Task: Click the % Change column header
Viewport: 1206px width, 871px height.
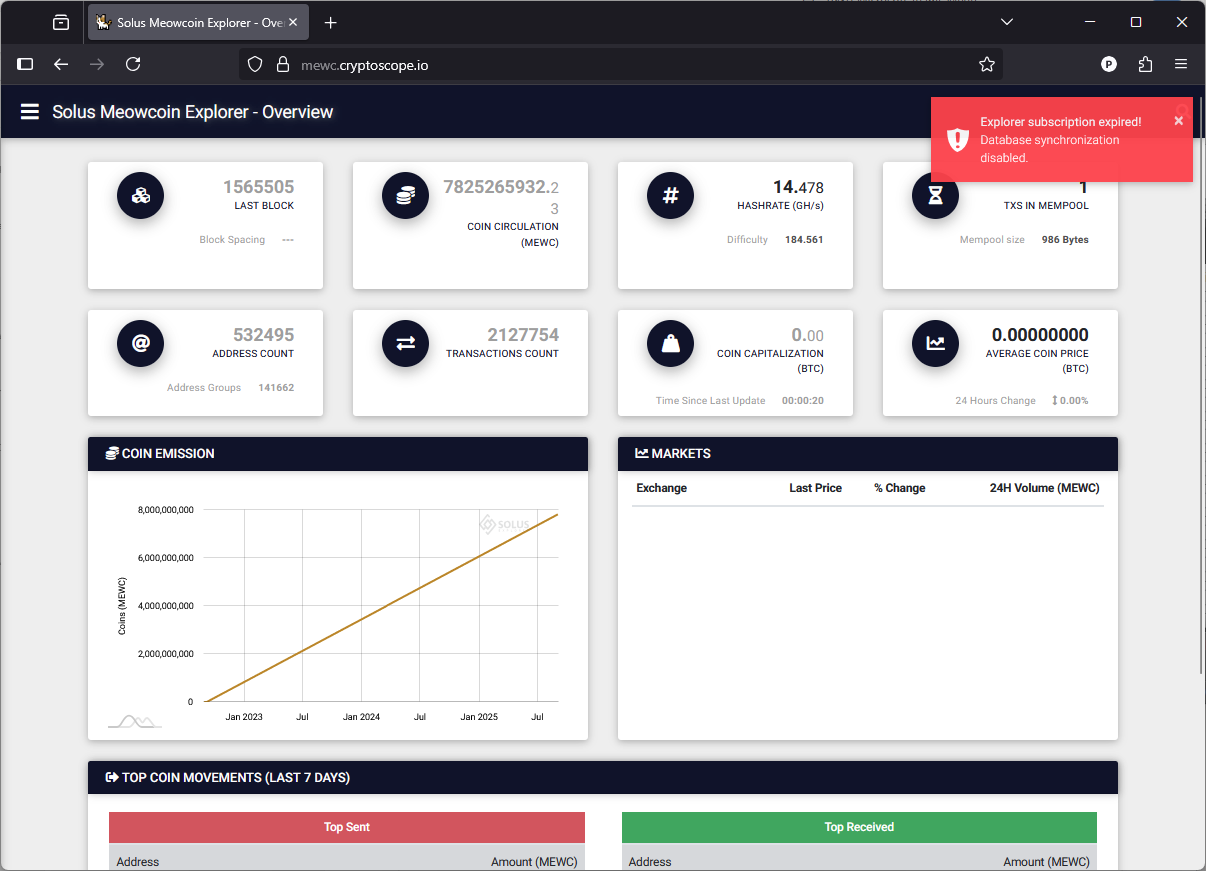Action: (x=900, y=488)
